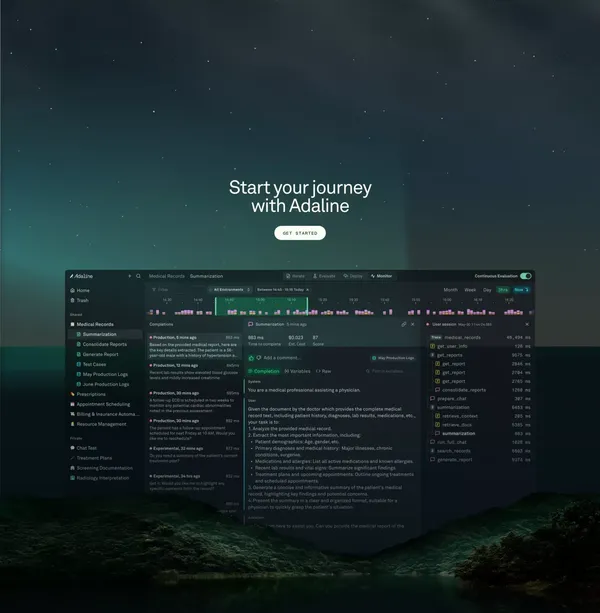This screenshot has height=613, width=600.
Task: Select the Day time range
Action: [487, 290]
